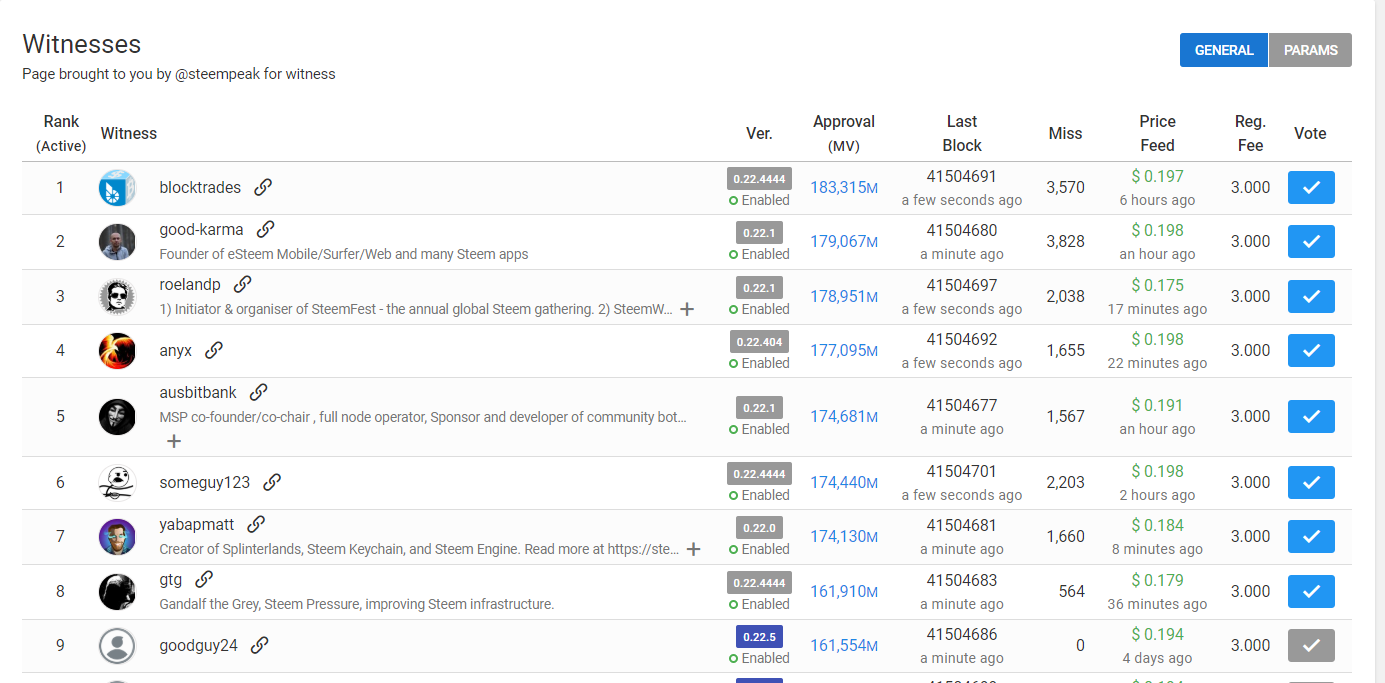Screen dimensions: 1385x683
Task: Remove vote for yabapmatt witness
Action: [1311, 537]
